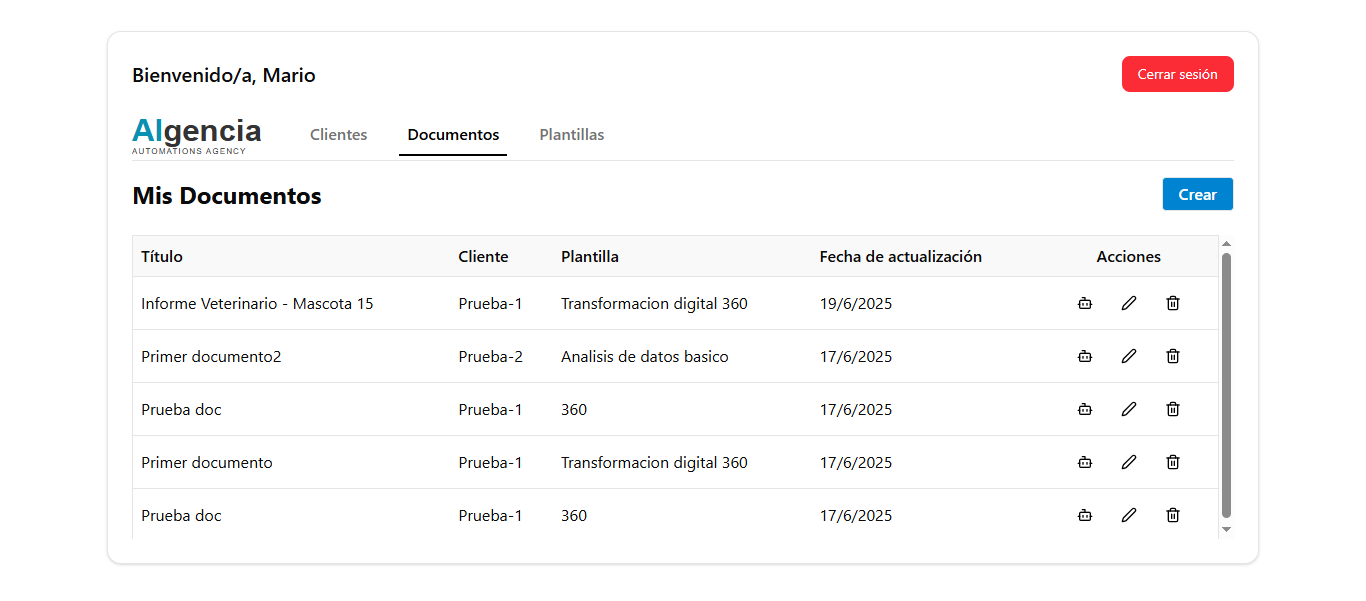The width and height of the screenshot is (1366, 601).
Task: Click the table scrollbar down arrow
Action: (x=1226, y=529)
